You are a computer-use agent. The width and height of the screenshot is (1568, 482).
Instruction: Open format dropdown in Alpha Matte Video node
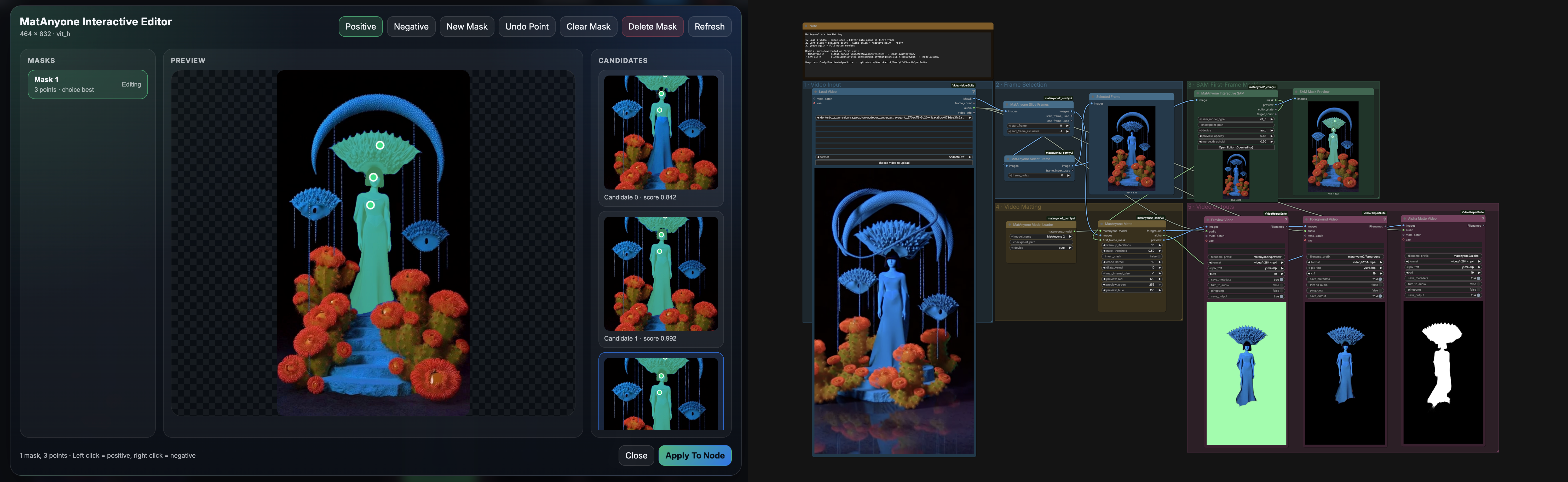[x=1444, y=262]
